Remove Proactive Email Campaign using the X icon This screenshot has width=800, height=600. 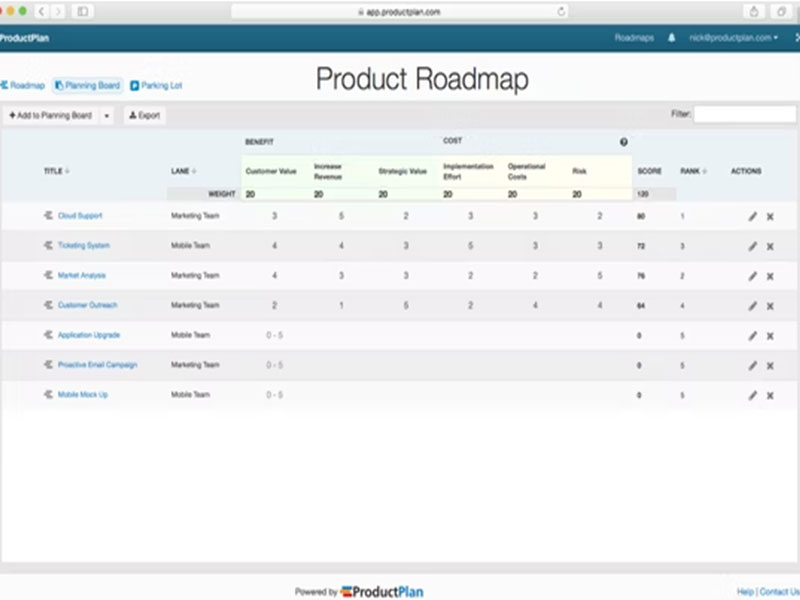tap(768, 365)
